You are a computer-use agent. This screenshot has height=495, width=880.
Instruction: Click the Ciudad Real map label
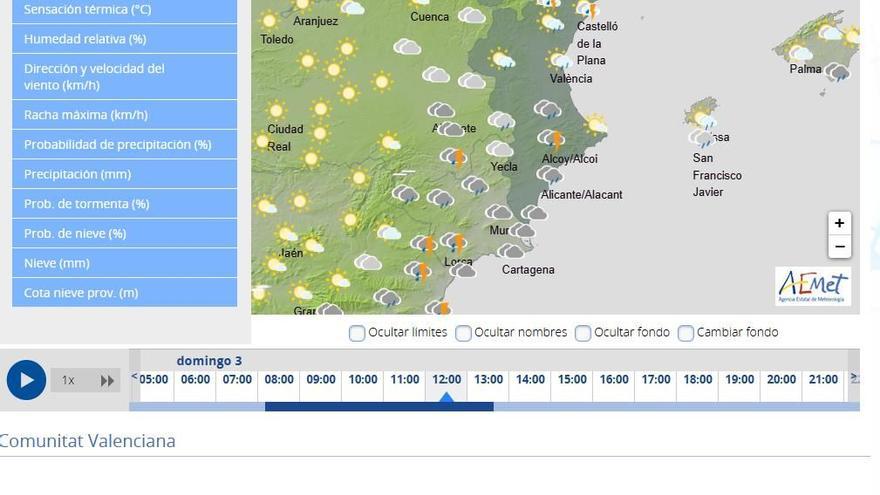(285, 138)
